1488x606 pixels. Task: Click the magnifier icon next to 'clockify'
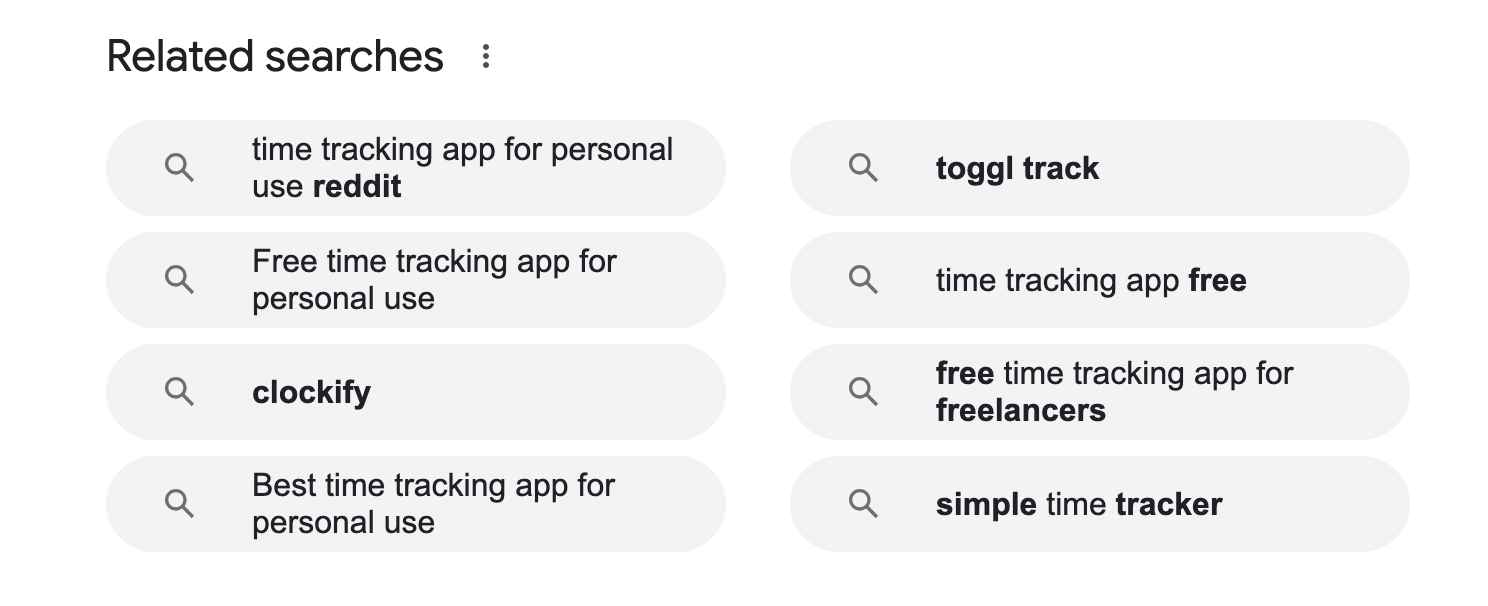pyautogui.click(x=179, y=392)
